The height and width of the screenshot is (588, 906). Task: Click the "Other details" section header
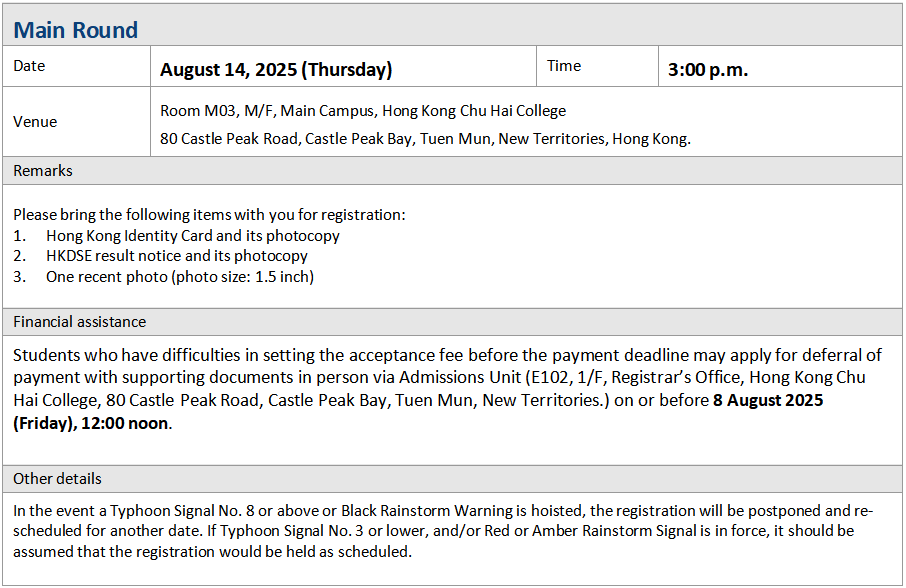coord(57,479)
